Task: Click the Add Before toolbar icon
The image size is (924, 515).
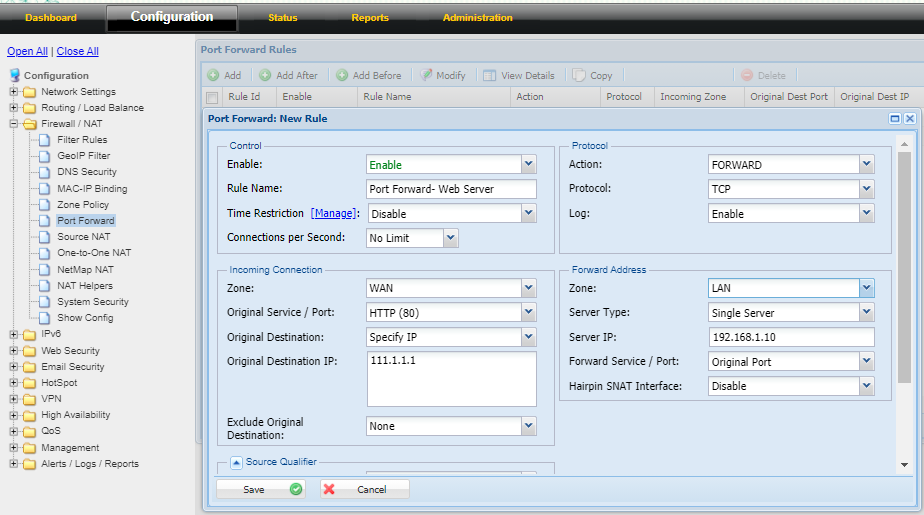Action: click(x=342, y=75)
